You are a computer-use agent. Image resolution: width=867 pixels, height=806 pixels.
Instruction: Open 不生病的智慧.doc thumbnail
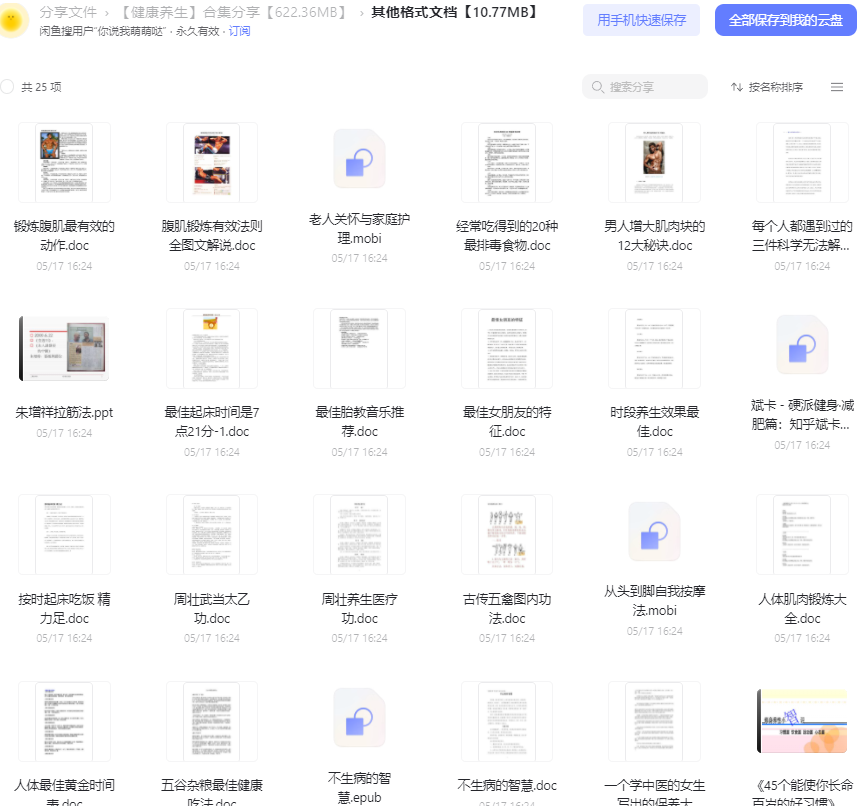coord(507,721)
